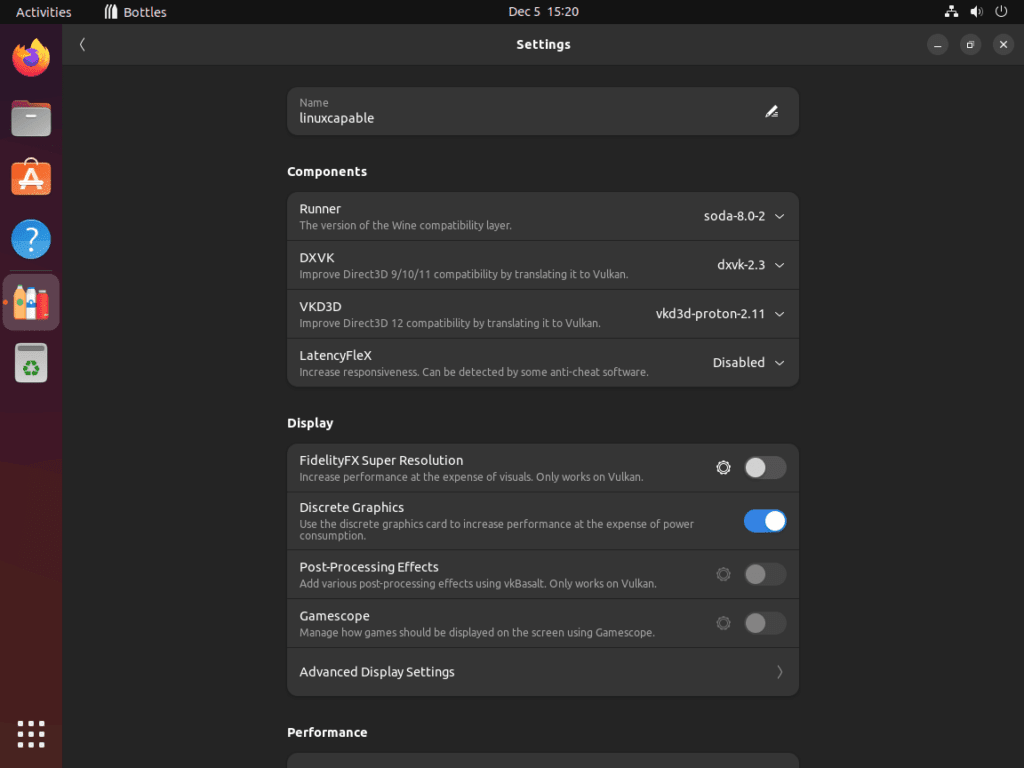Open the Runner version dropdown
1024x768 pixels.
click(740, 216)
